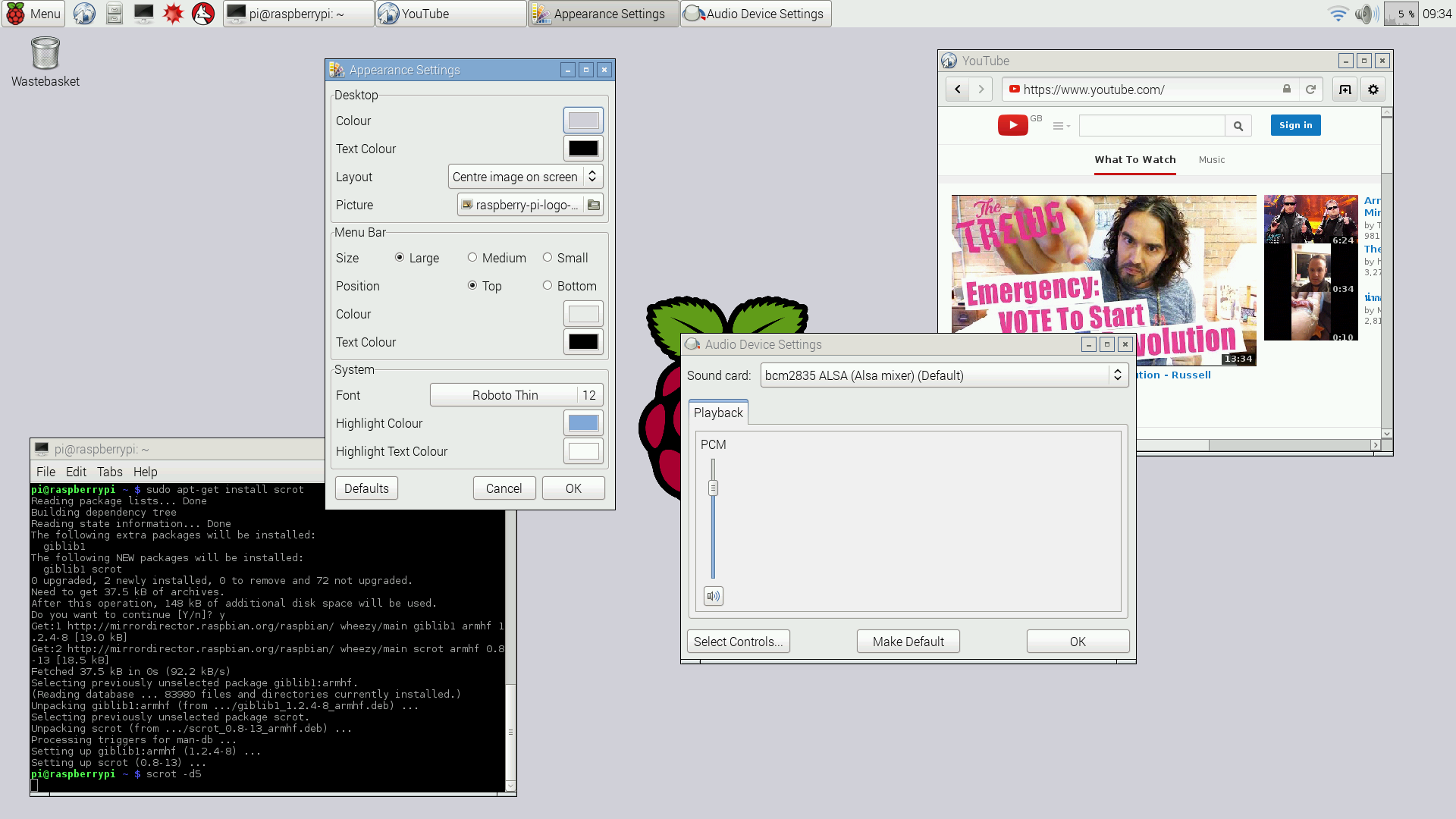Viewport: 1456px width, 819px height.
Task: Click Make Default in Audio Device Settings
Action: pyautogui.click(x=908, y=641)
